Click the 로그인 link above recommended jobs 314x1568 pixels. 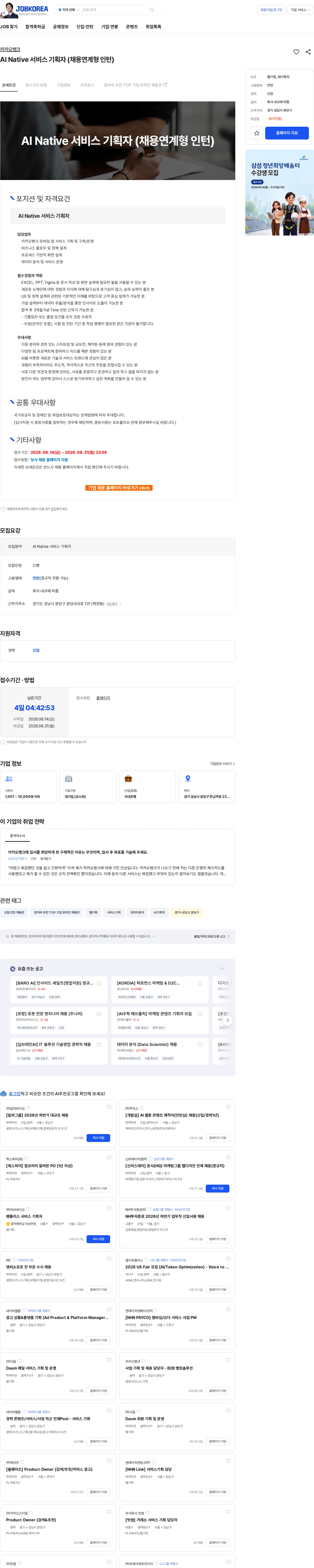tap(15, 1093)
